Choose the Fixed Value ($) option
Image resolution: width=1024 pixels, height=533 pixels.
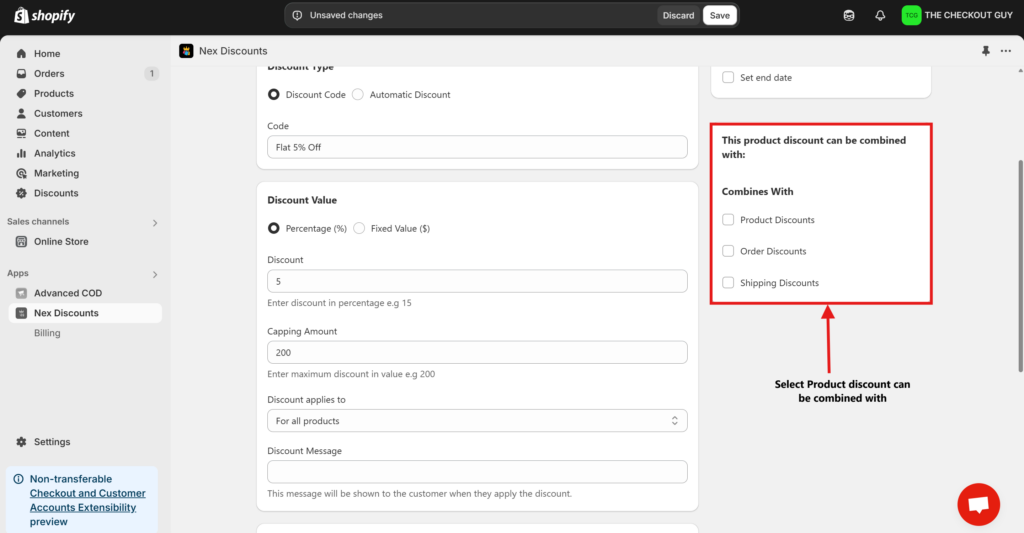click(x=359, y=229)
